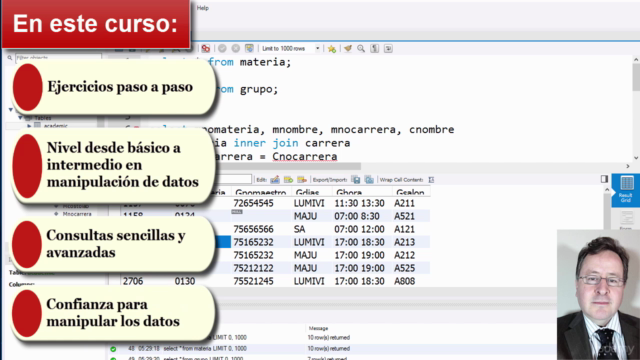Screen dimensions: 640x360
Task: Open the Help menu
Action: tap(202, 8)
